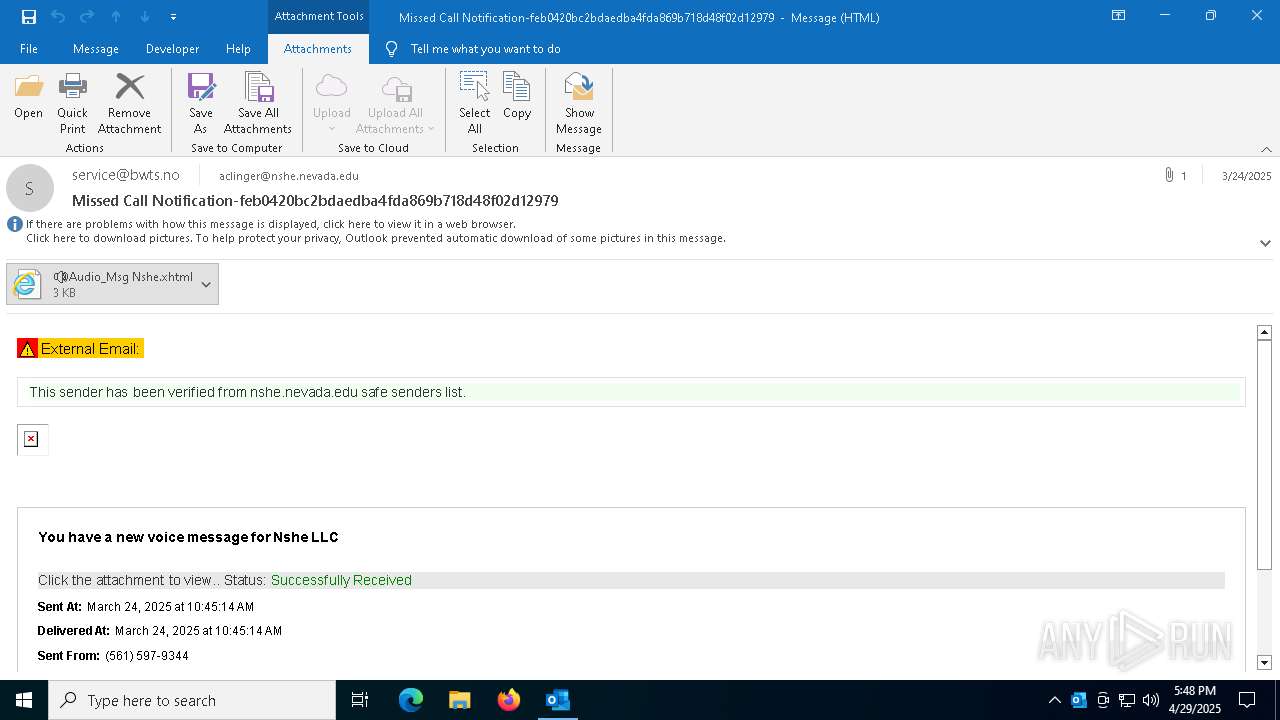Open Quick Access Toolbar customize dropdown
The image size is (1280, 720).
click(x=174, y=17)
